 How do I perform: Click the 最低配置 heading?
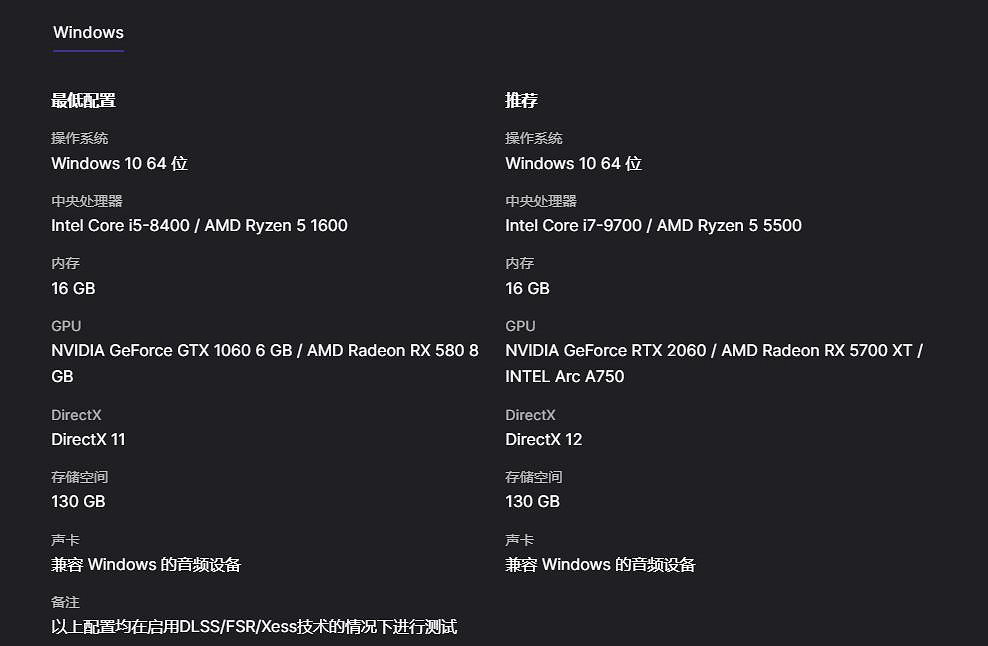tap(83, 100)
